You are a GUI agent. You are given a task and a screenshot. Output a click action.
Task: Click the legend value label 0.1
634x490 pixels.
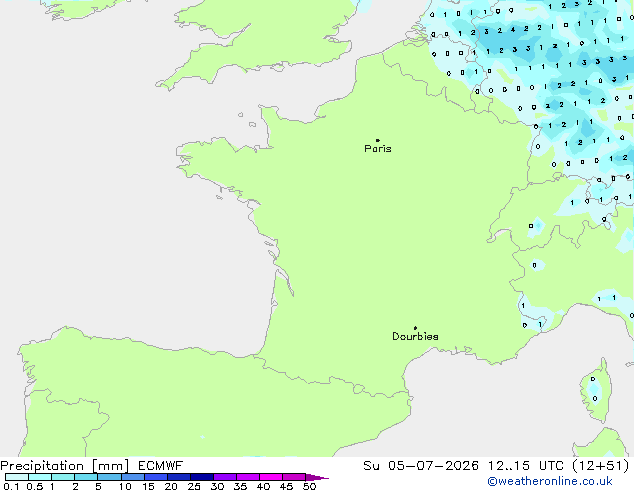click(x=11, y=486)
